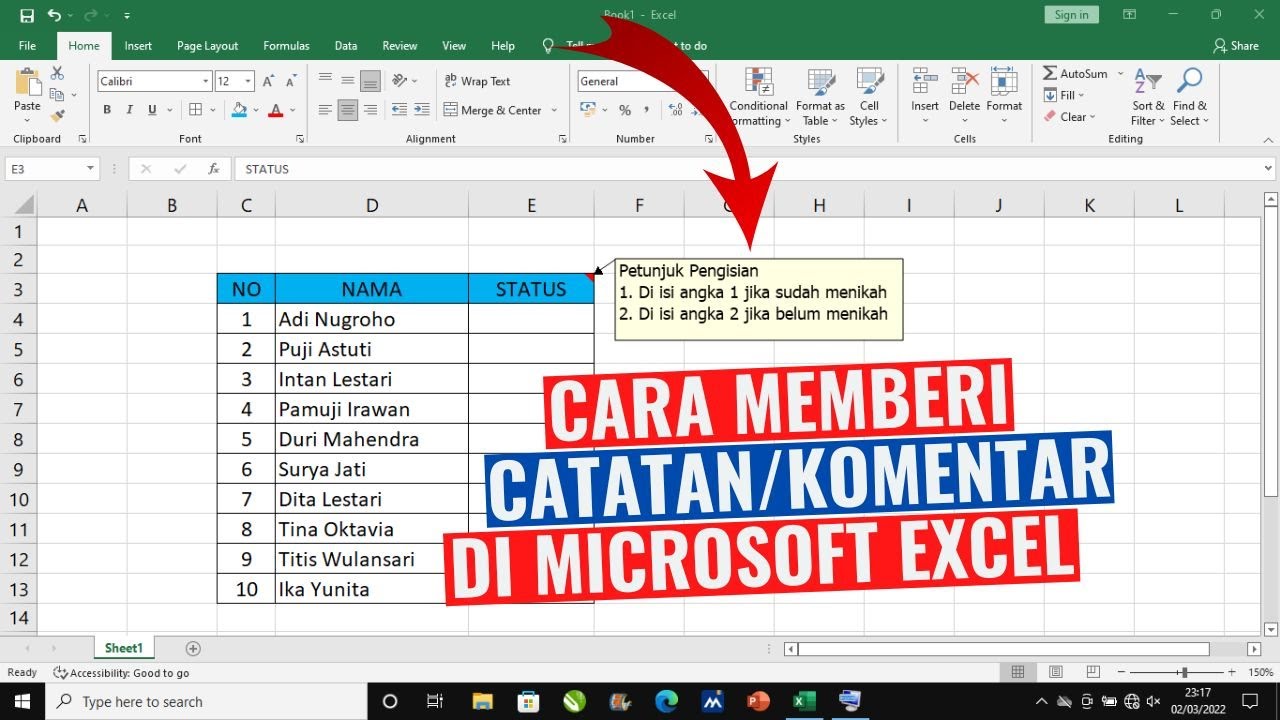Click the zoom in plus button
Screen dimensions: 1280x720
point(1231,673)
